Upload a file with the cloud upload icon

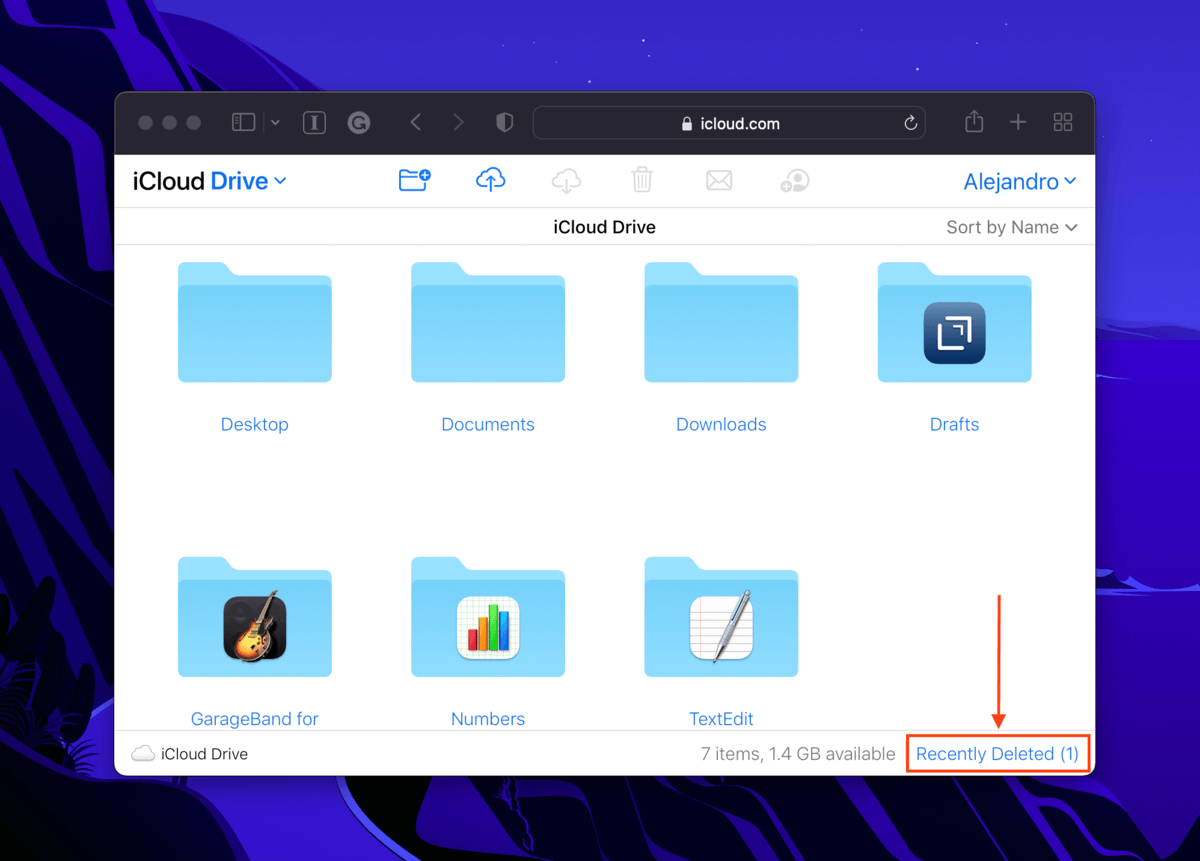coord(490,180)
